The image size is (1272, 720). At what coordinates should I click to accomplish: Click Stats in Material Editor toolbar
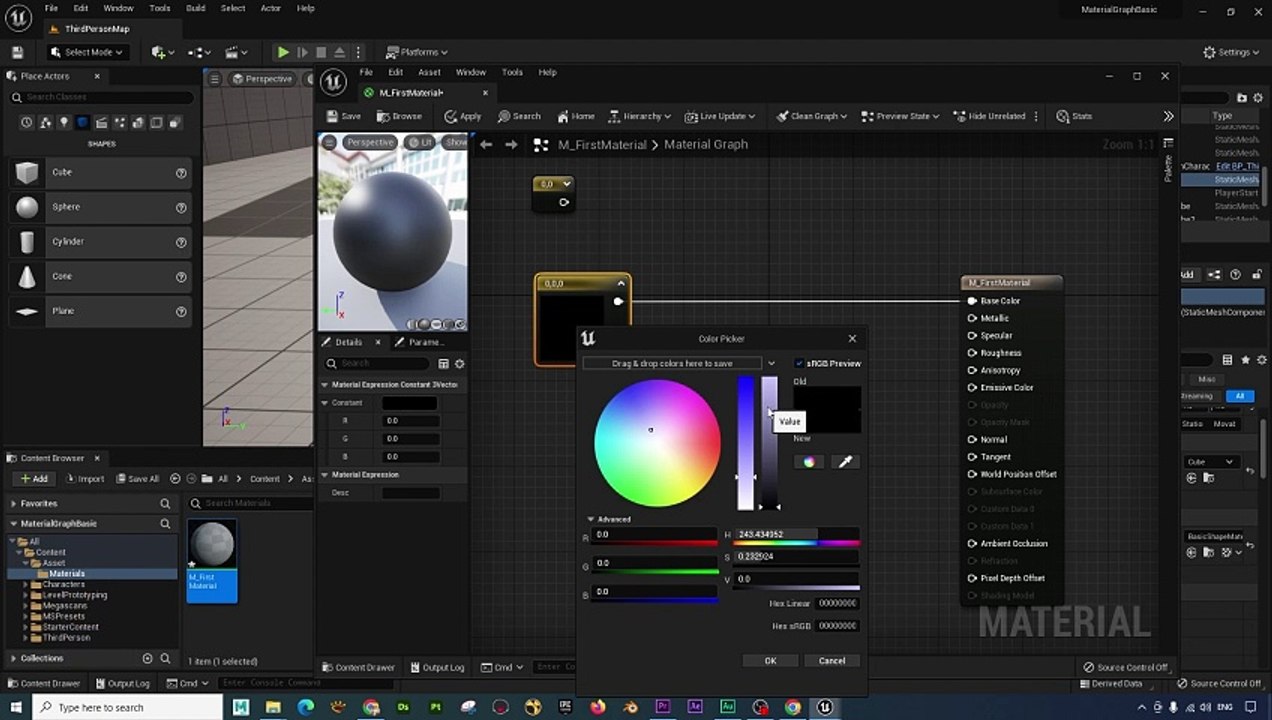coord(1074,116)
